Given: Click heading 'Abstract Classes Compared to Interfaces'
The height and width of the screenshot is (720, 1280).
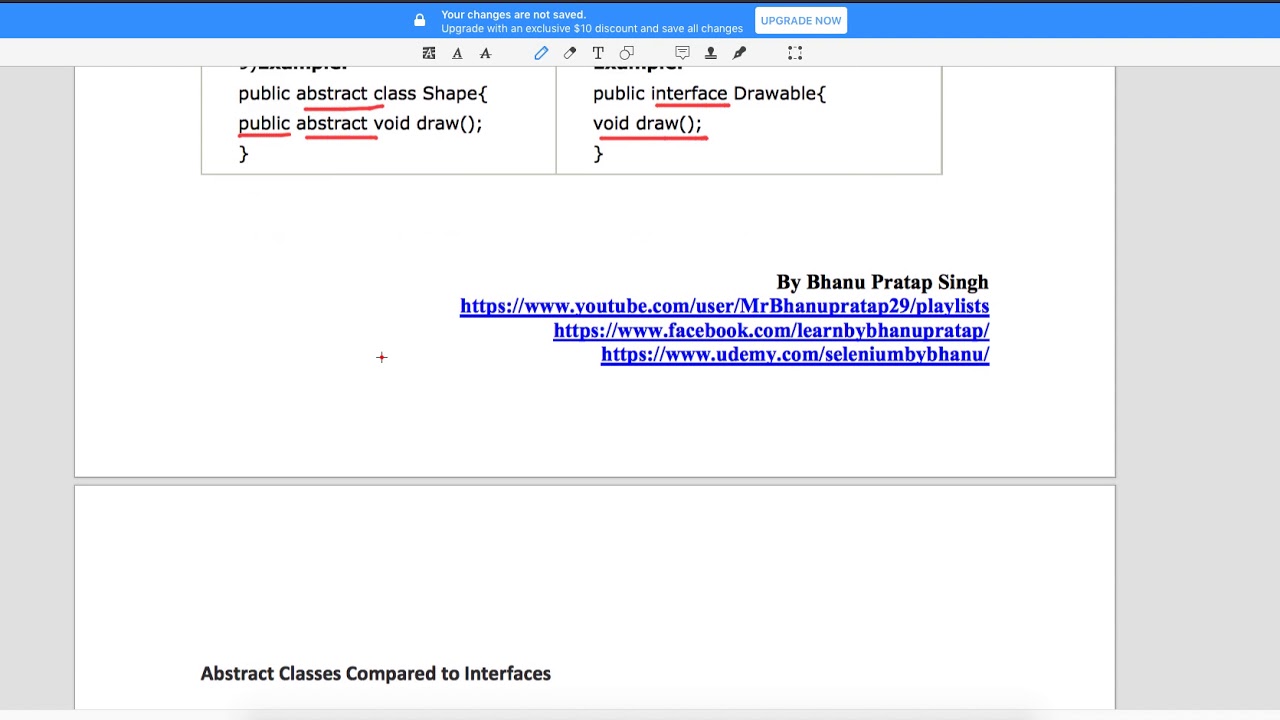Looking at the screenshot, I should (376, 673).
